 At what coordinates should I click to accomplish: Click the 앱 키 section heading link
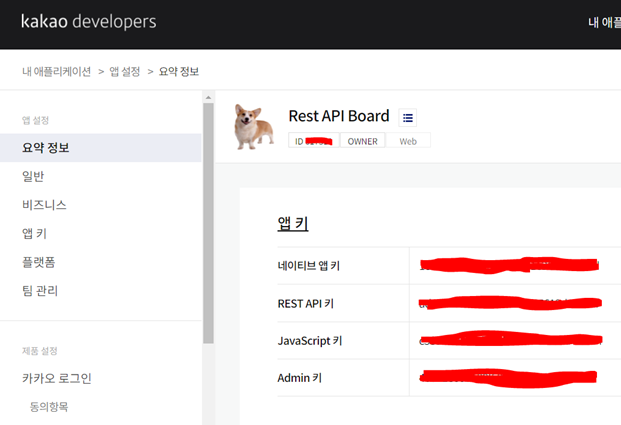pos(293,224)
